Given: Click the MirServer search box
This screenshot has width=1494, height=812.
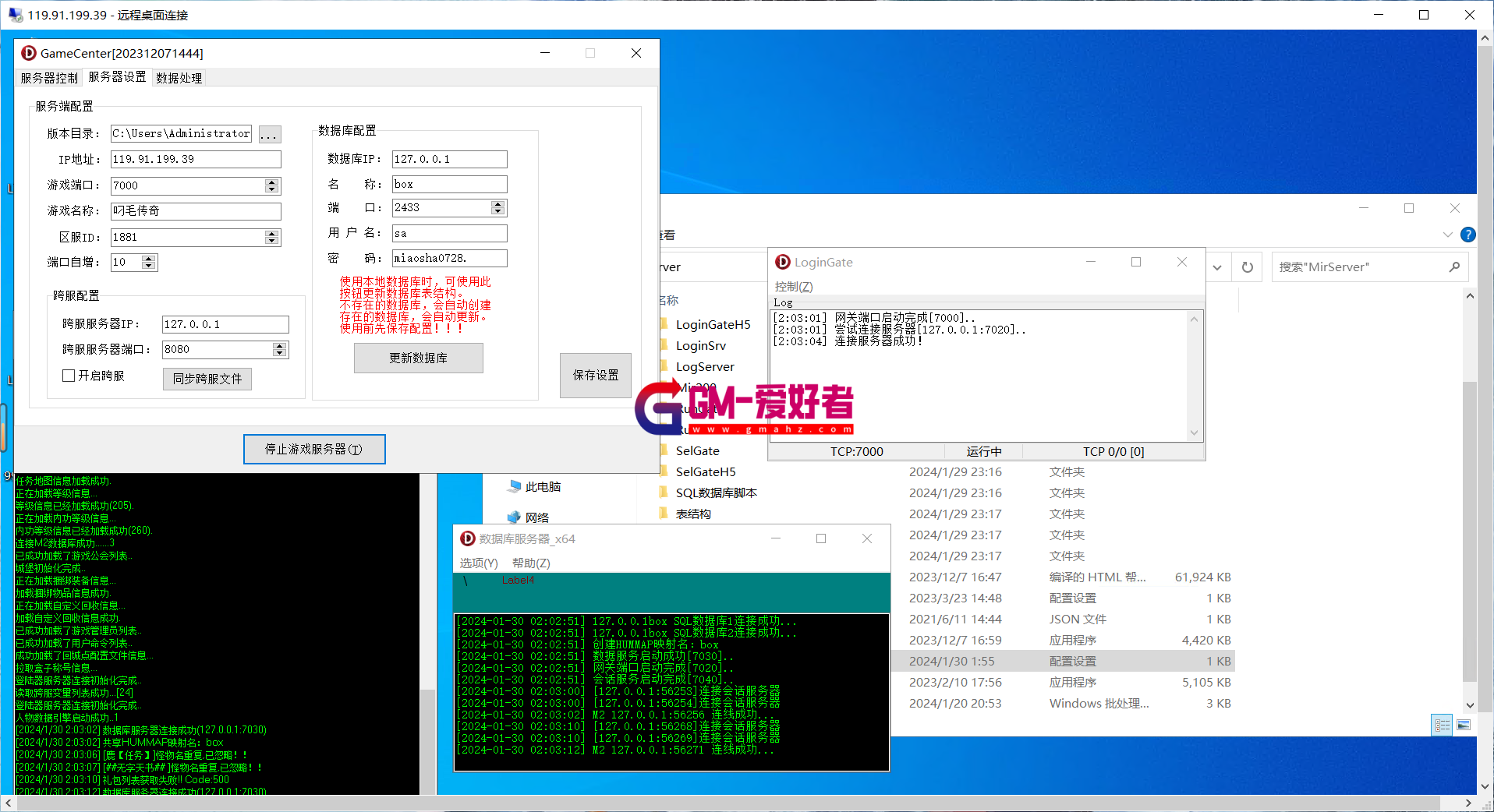Looking at the screenshot, I should [x=1369, y=267].
